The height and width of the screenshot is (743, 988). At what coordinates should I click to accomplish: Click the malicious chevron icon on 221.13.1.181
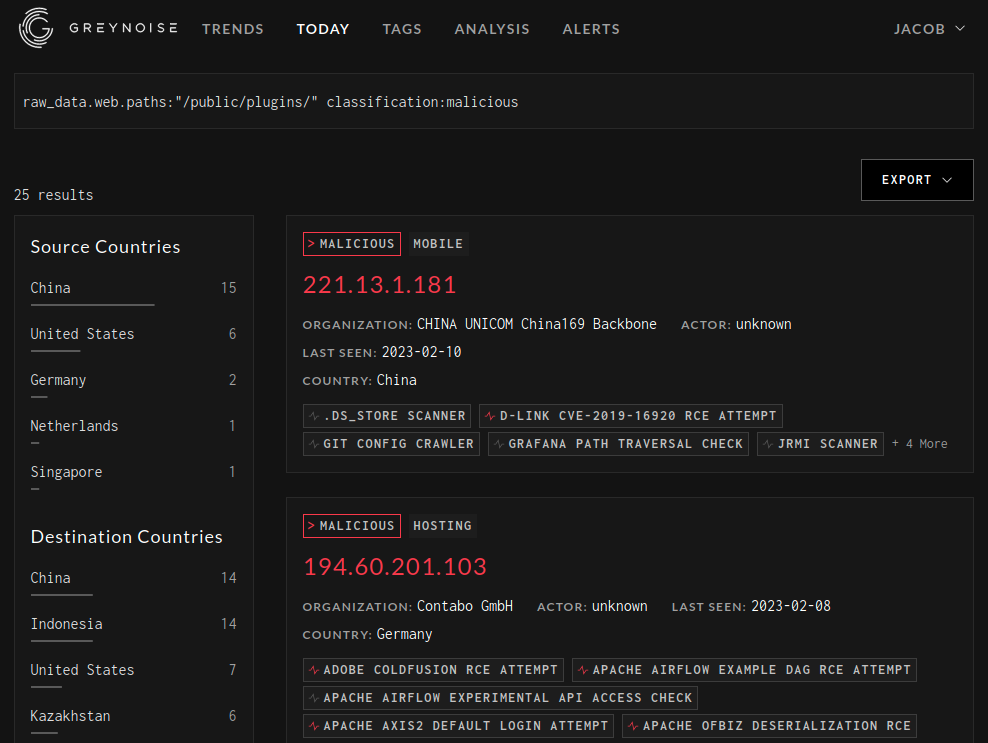(x=313, y=243)
